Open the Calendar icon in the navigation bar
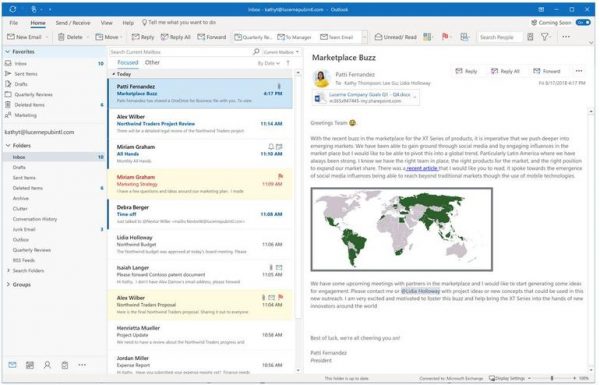Image resolution: width=600 pixels, height=385 pixels. tap(29, 365)
